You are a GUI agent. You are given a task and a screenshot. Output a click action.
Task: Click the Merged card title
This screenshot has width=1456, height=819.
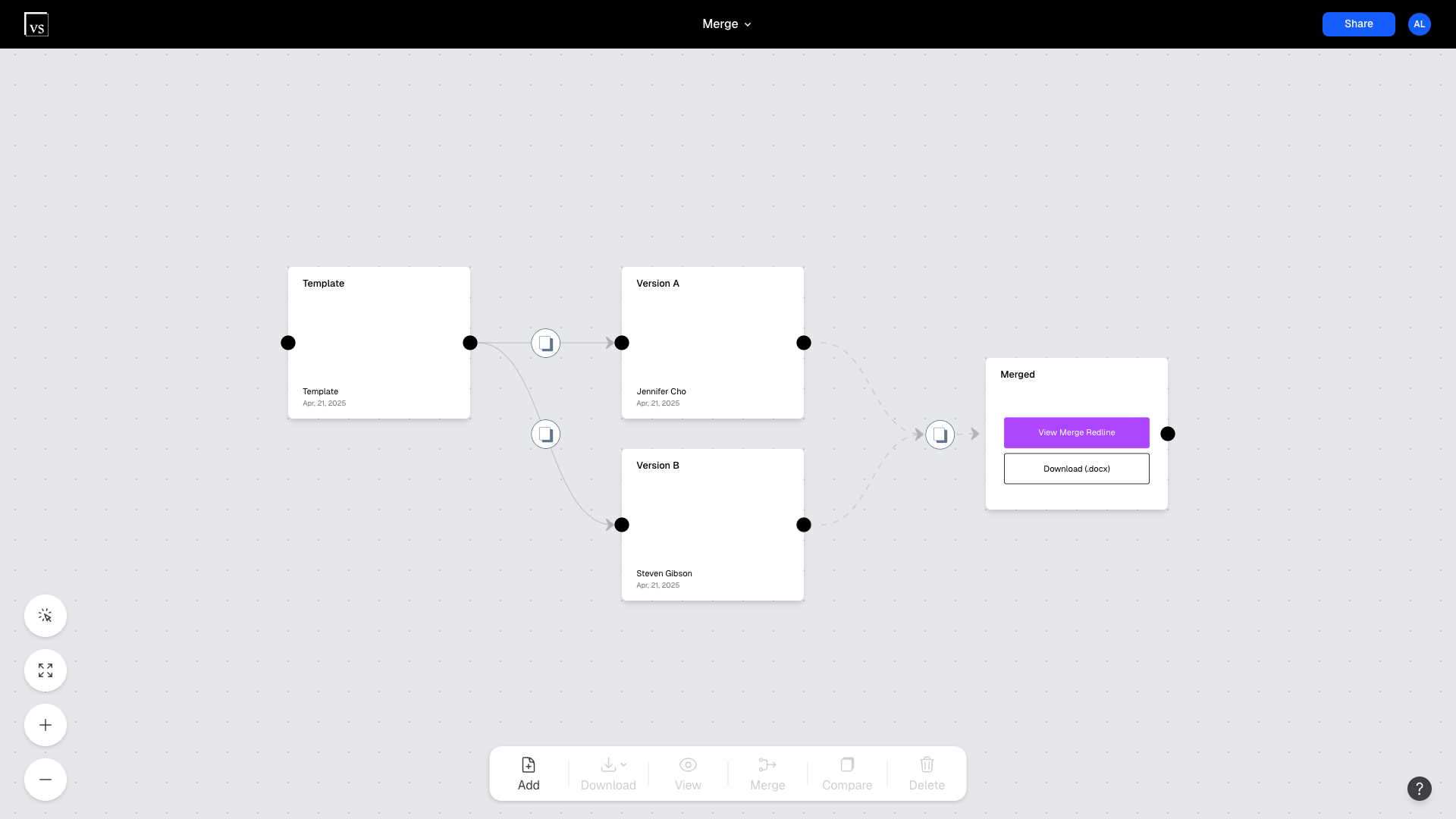pyautogui.click(x=1018, y=375)
